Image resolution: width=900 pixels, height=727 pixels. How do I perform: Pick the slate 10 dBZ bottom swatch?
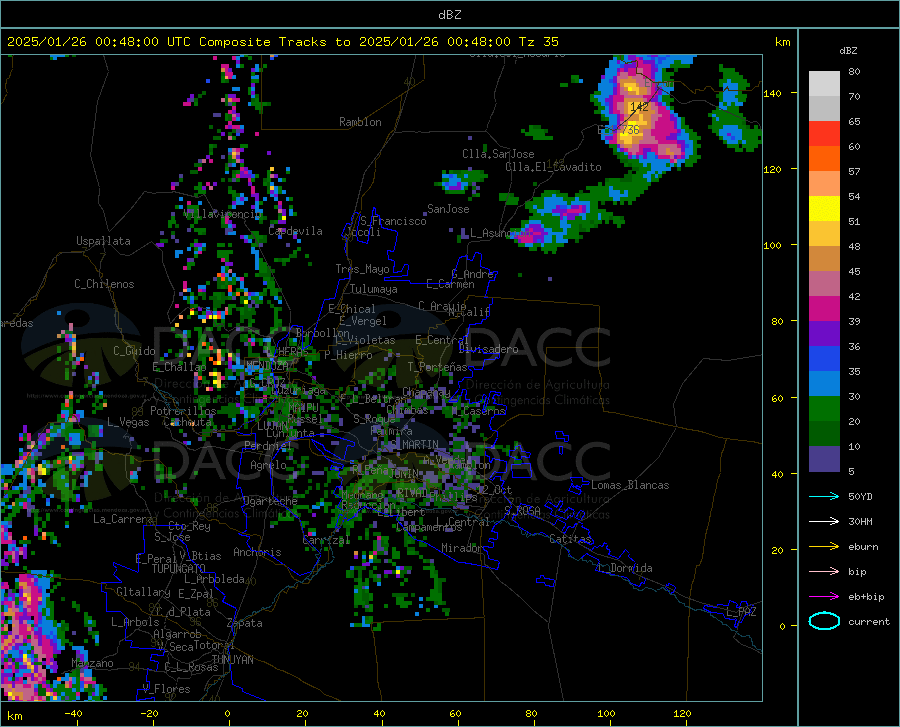point(824,458)
